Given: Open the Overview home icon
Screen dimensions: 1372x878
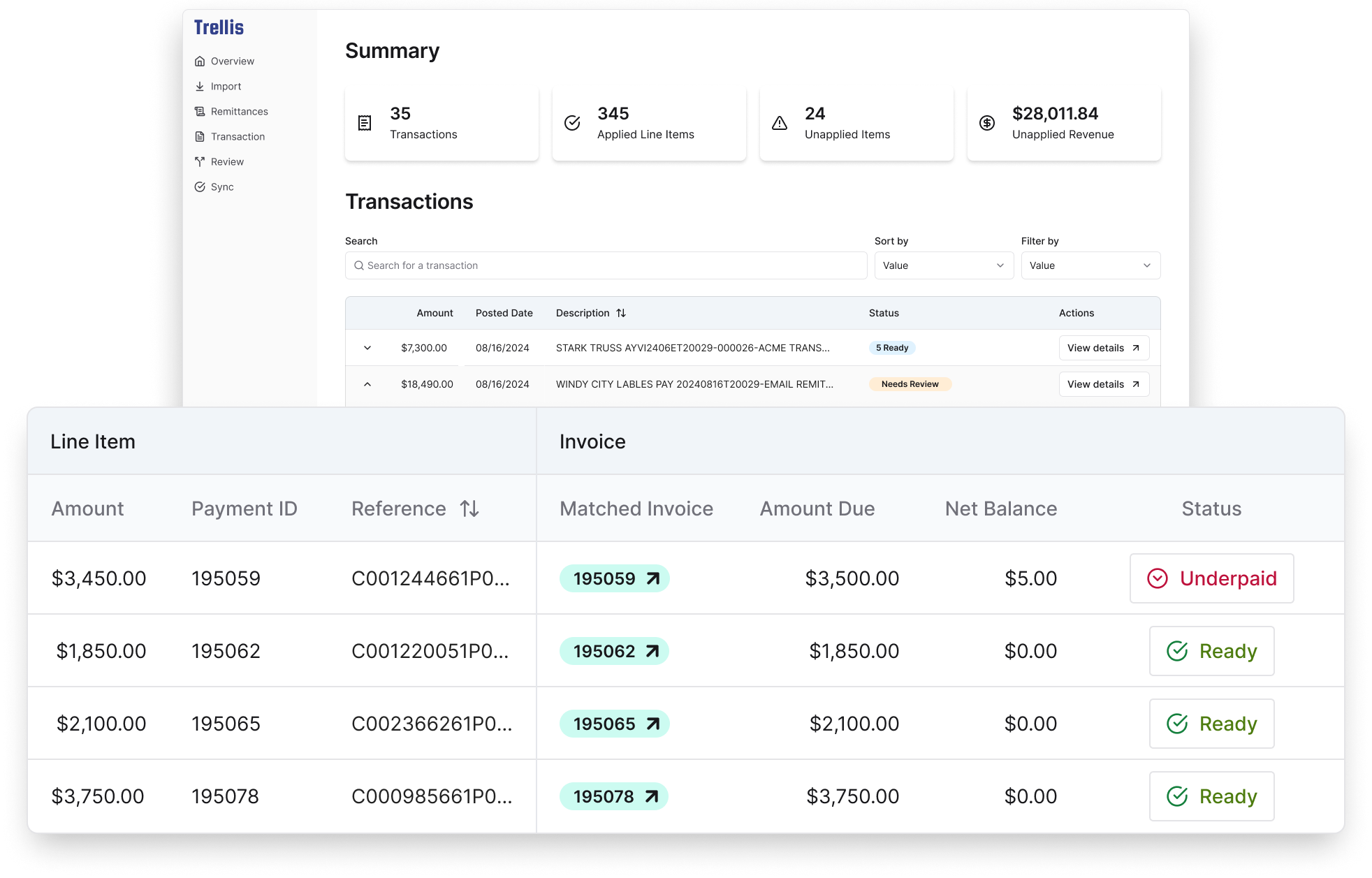Looking at the screenshot, I should click(200, 61).
